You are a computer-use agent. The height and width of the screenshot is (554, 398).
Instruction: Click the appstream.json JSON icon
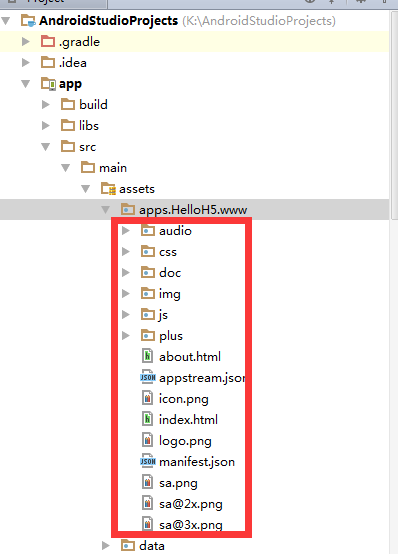(148, 377)
